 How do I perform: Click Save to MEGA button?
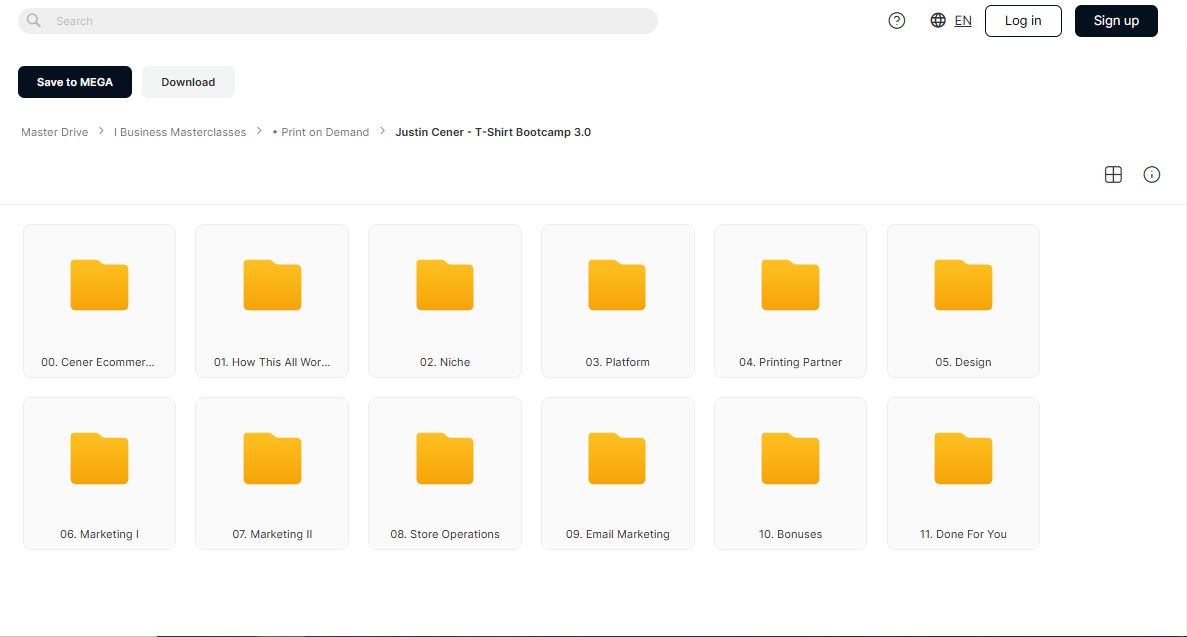(x=75, y=82)
